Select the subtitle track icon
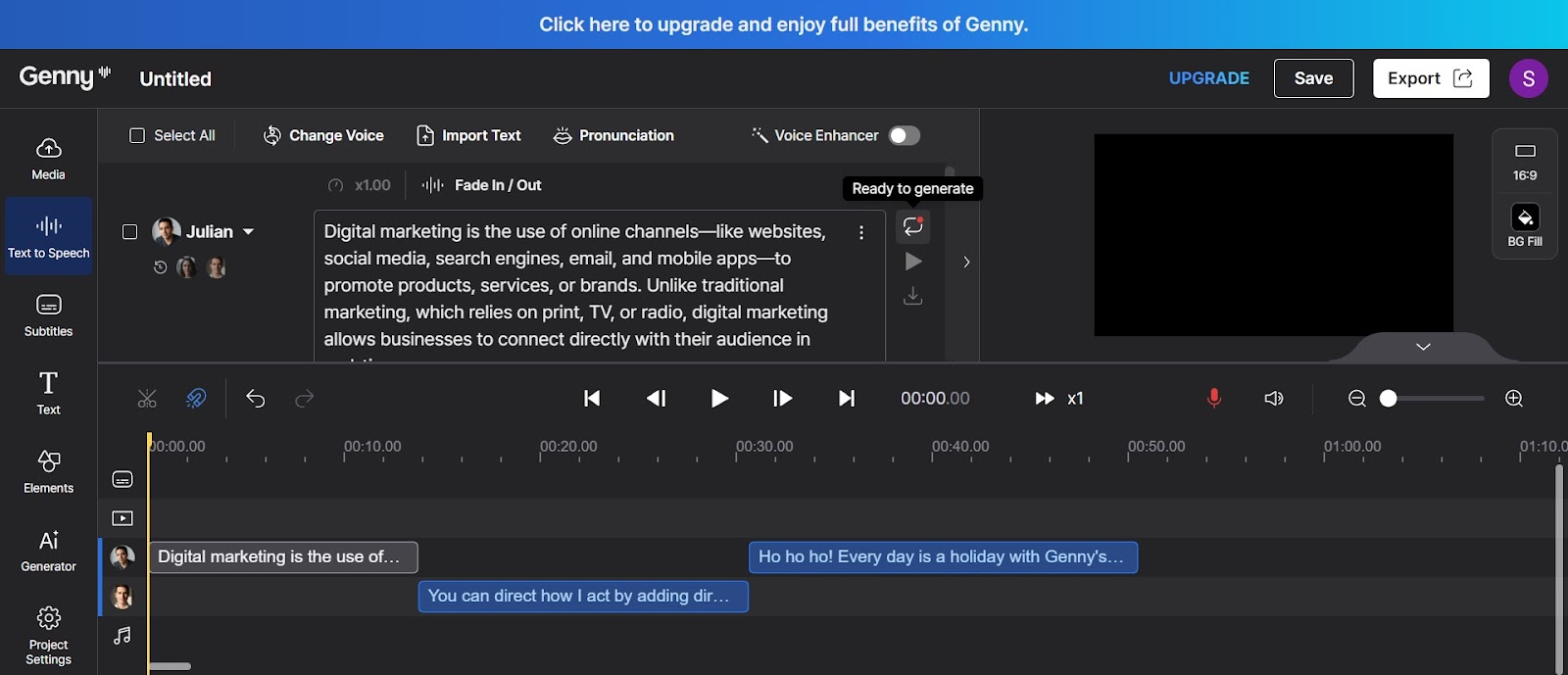Viewport: 1568px width, 675px height. 122,479
